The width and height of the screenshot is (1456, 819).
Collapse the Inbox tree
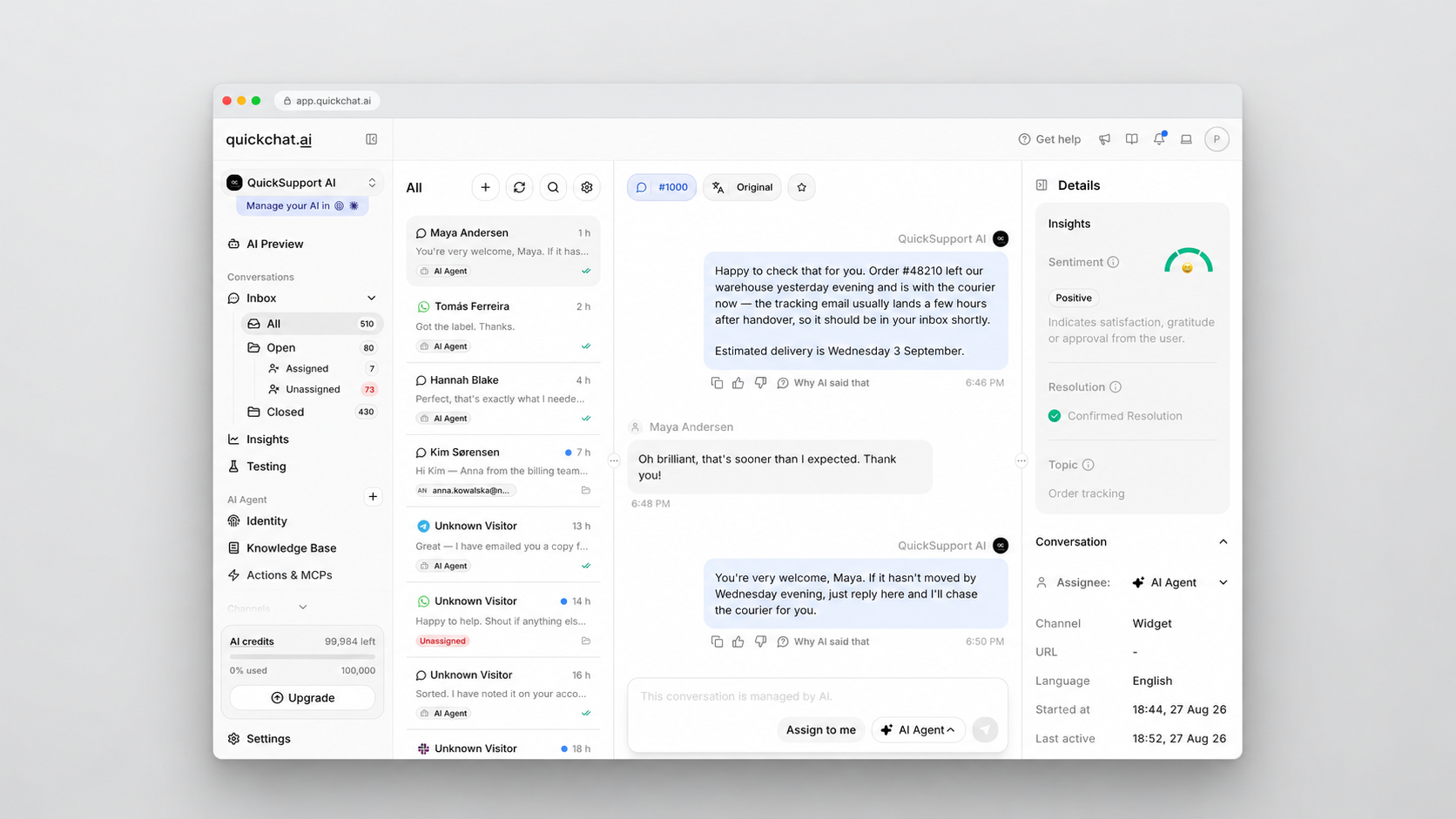tap(372, 299)
